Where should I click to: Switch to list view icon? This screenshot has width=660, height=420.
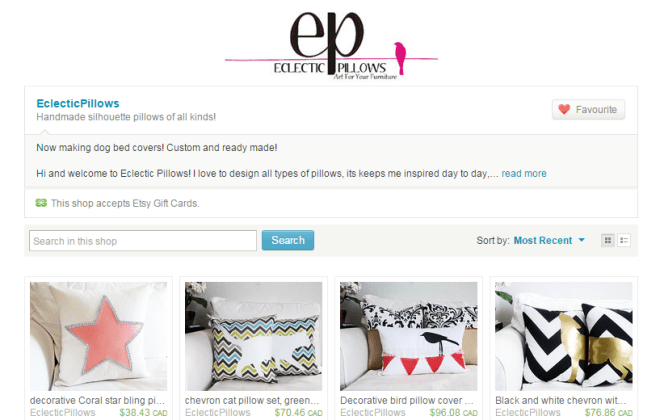(624, 240)
